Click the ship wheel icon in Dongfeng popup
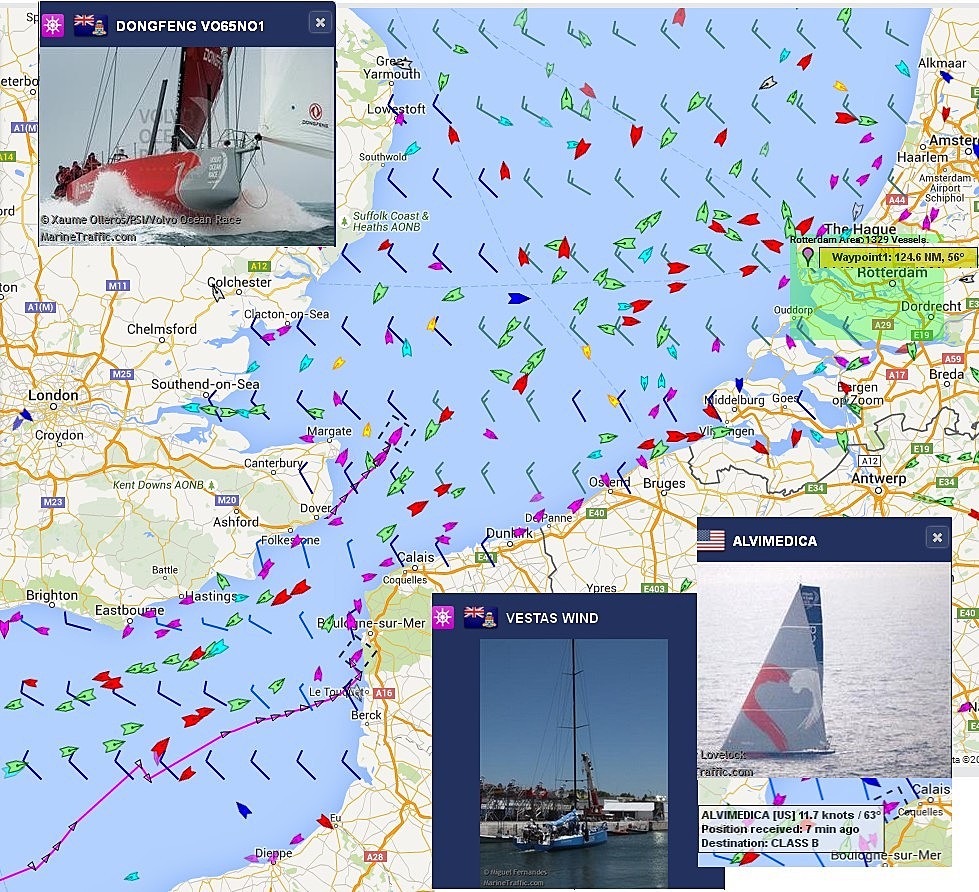Image resolution: width=979 pixels, height=892 pixels. coord(53,26)
